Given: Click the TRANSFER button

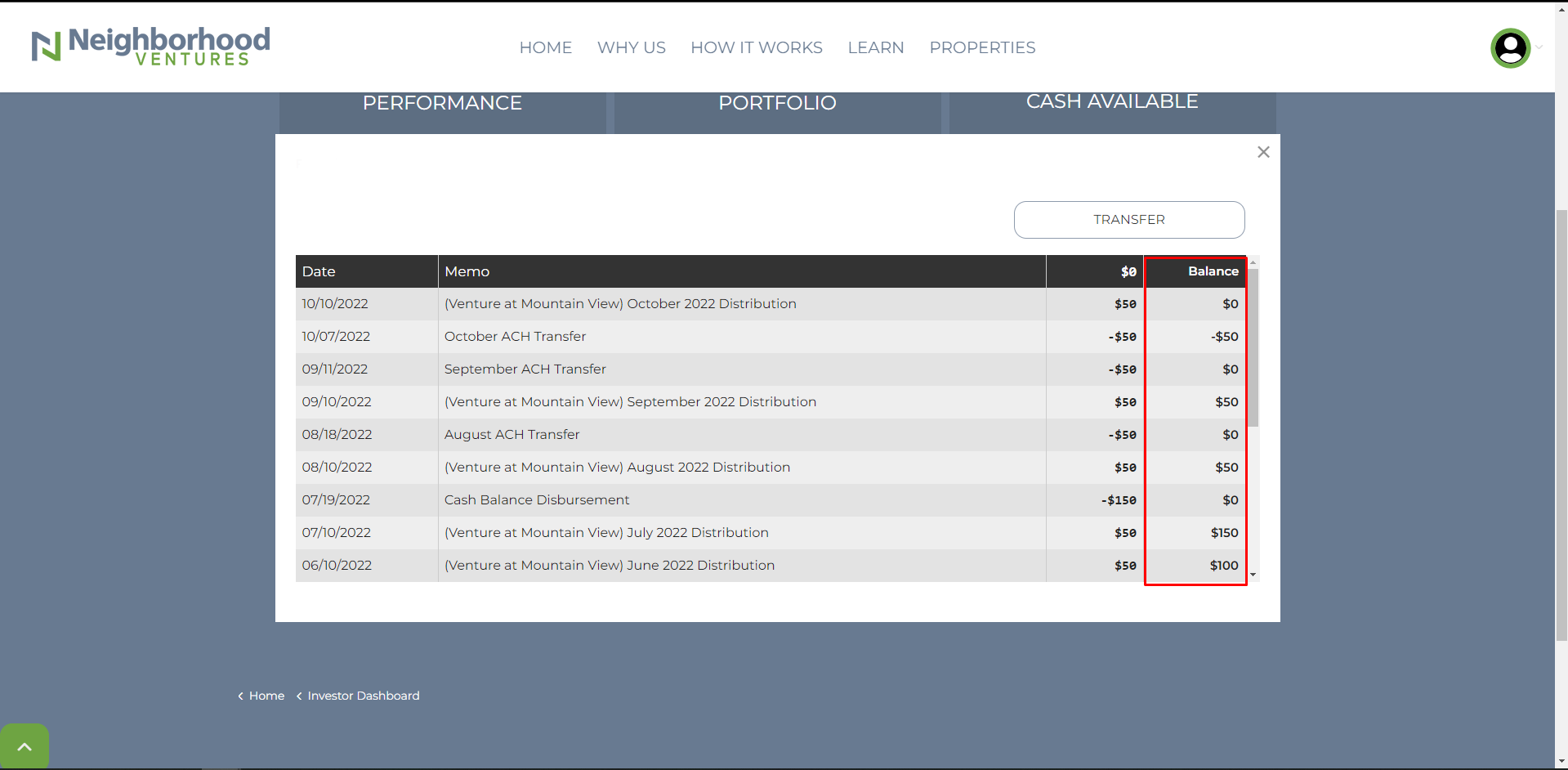Looking at the screenshot, I should [1128, 220].
